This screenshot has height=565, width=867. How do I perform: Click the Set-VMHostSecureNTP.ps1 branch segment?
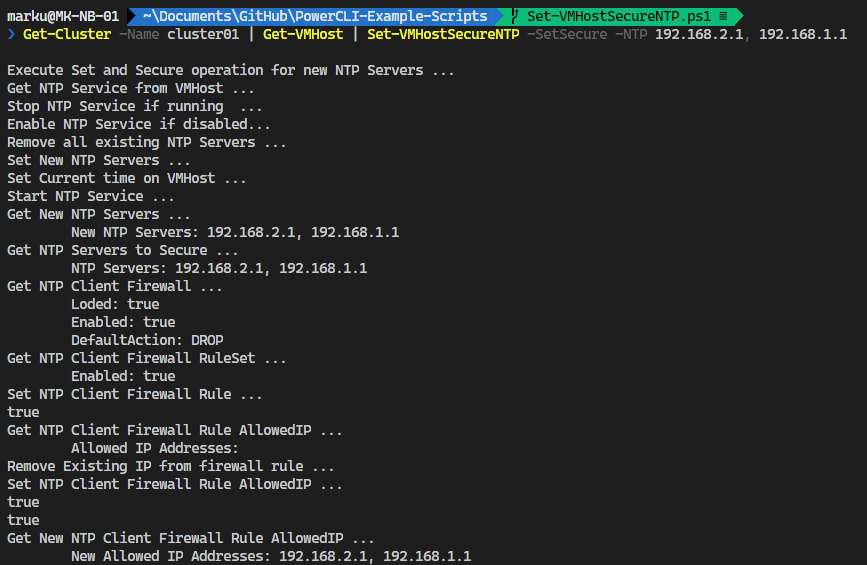point(619,16)
